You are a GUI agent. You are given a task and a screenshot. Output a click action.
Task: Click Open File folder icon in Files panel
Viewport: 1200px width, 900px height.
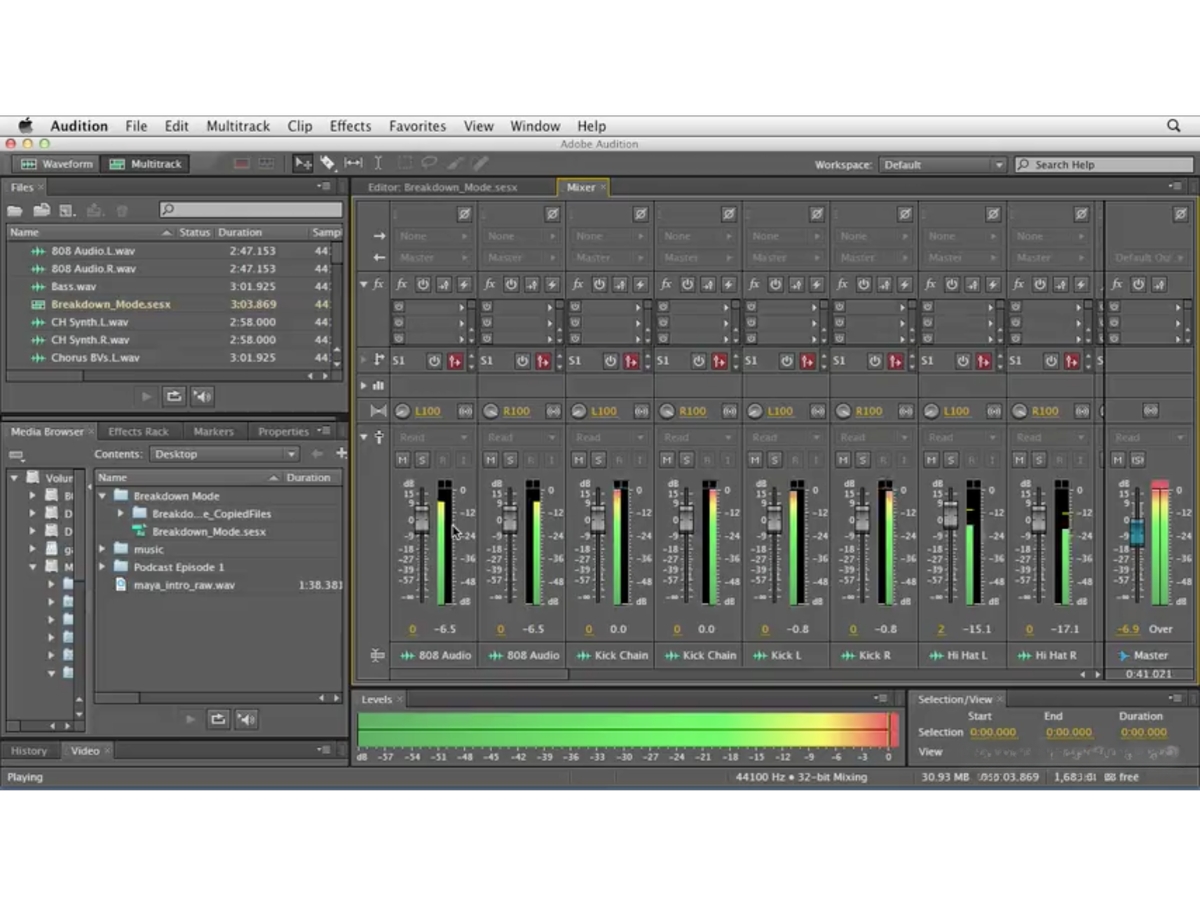(x=15, y=210)
